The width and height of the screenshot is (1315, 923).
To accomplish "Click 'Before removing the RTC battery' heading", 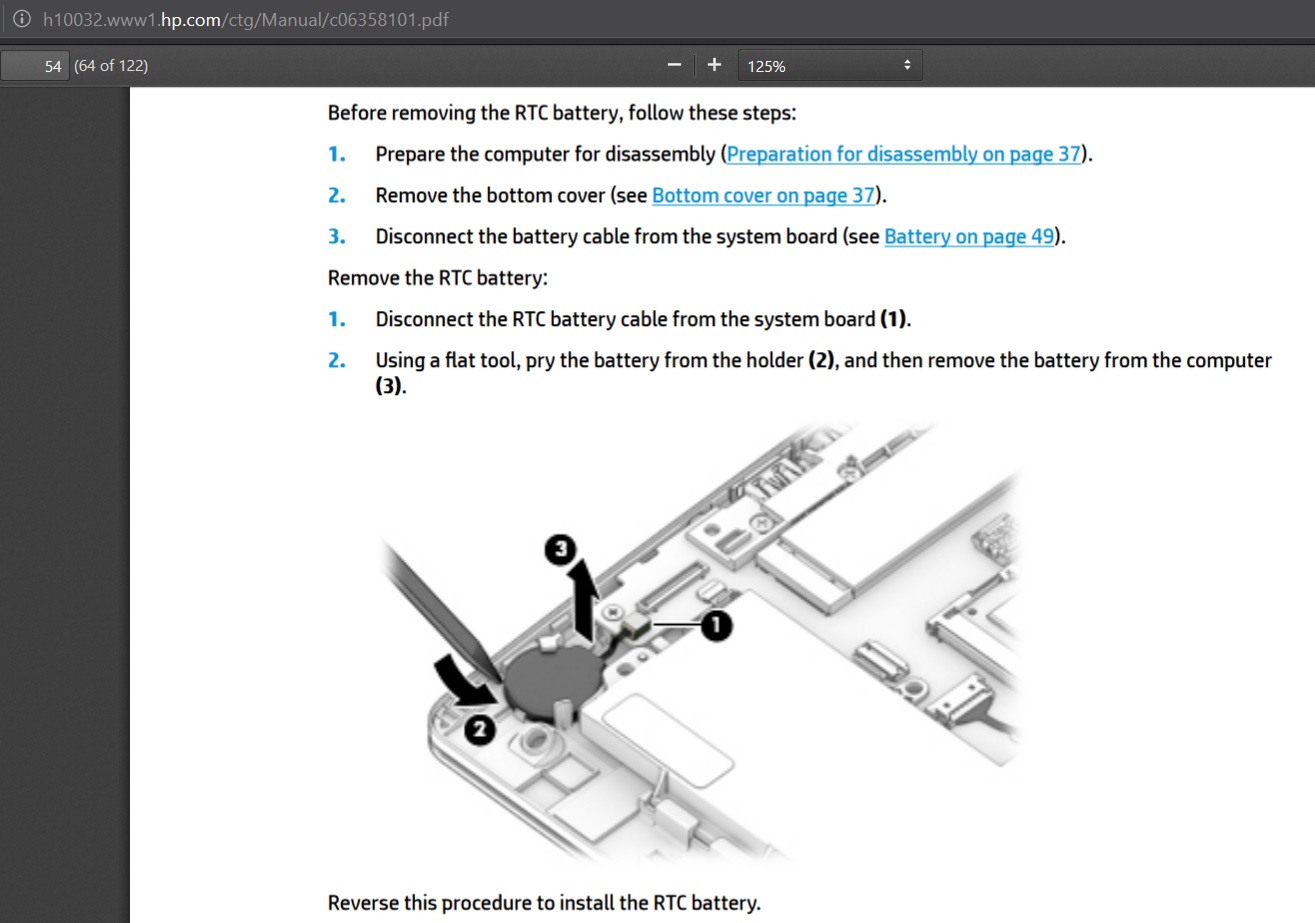I will pyautogui.click(x=561, y=112).
